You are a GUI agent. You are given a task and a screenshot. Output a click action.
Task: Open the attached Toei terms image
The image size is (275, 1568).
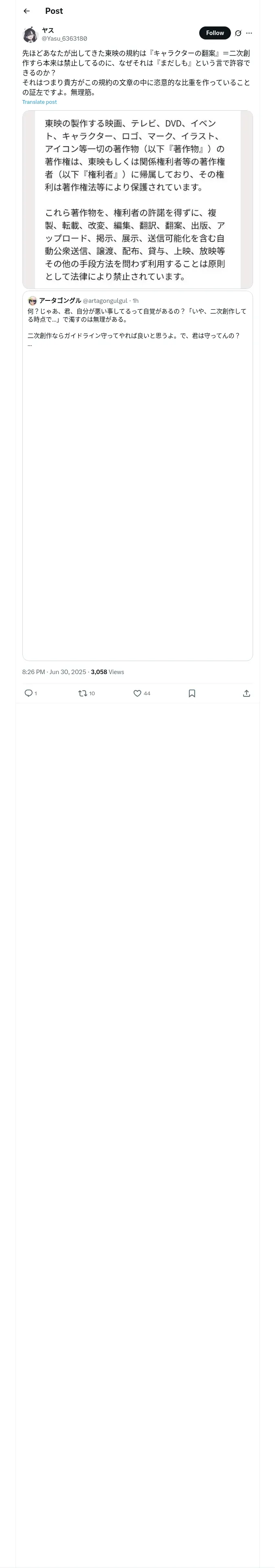pos(137,199)
